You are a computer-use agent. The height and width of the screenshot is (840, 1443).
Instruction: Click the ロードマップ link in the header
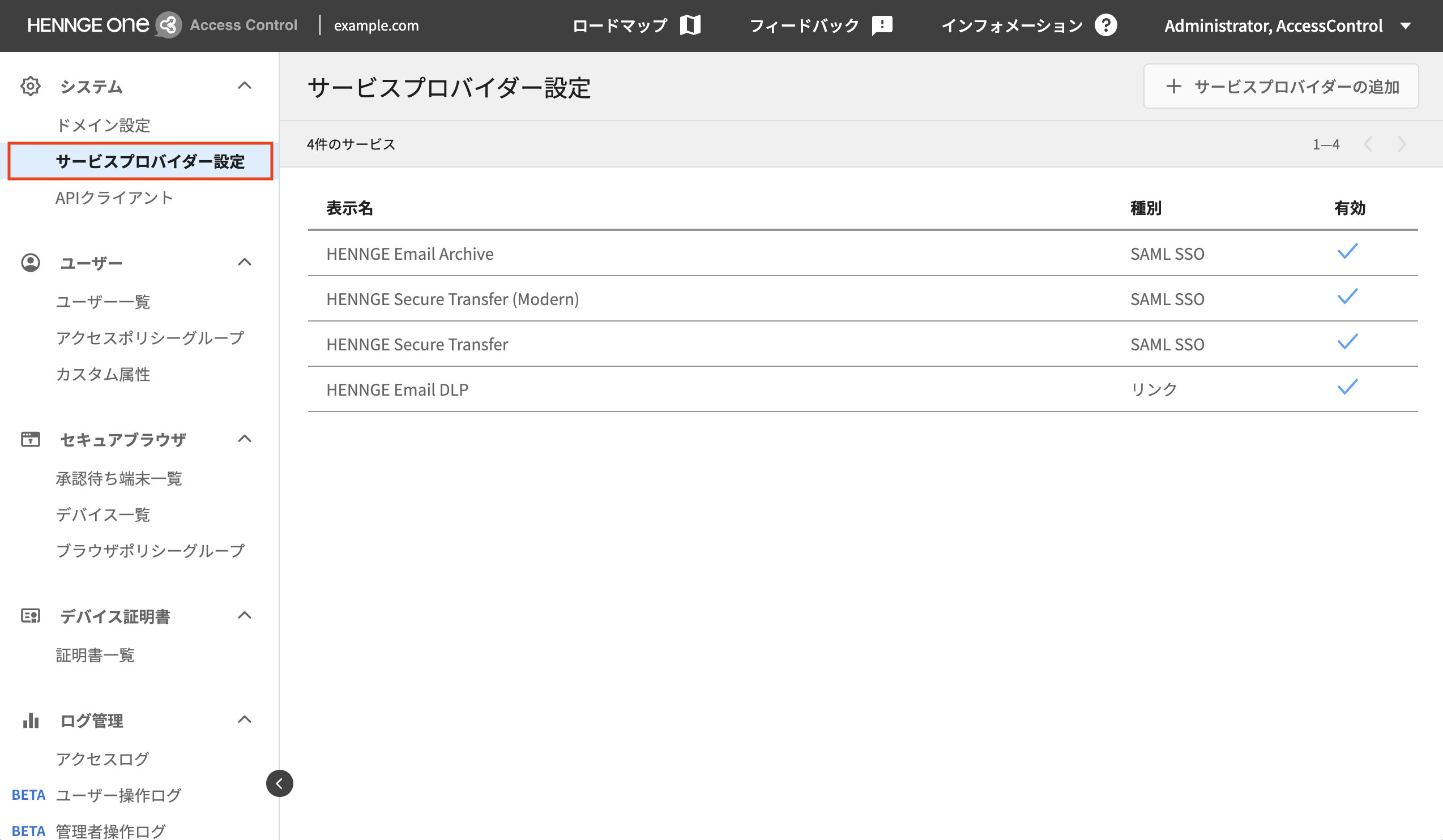(620, 25)
